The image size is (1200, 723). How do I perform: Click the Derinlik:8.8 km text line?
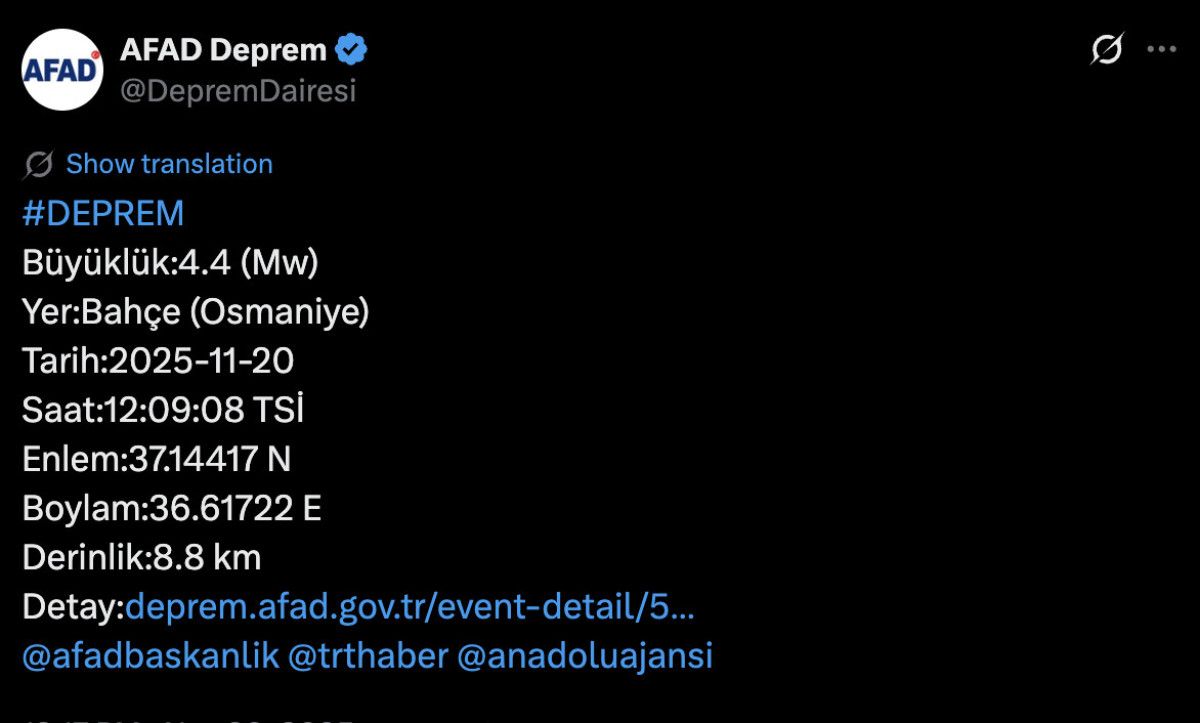(x=142, y=557)
